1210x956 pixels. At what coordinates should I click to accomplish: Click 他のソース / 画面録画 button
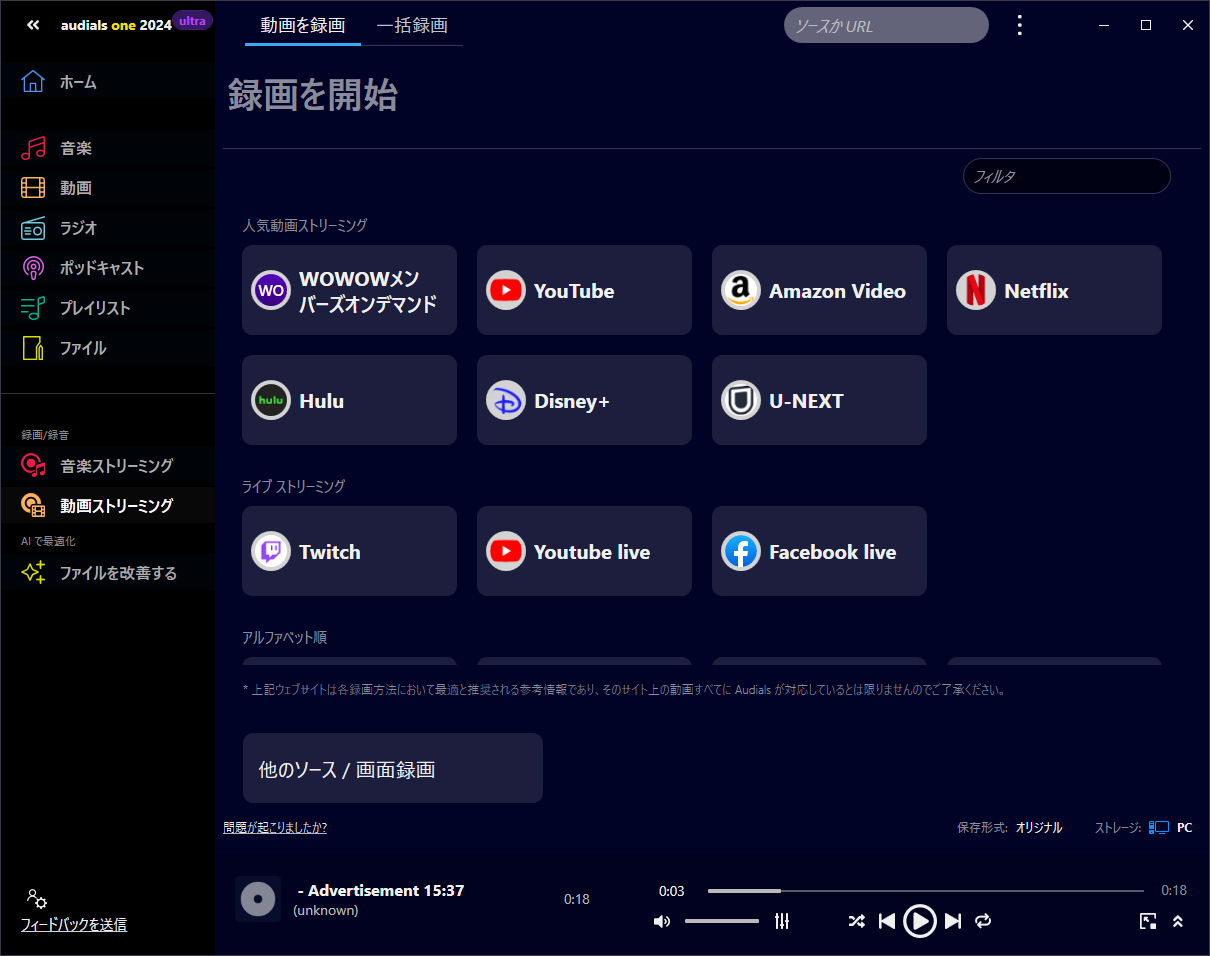(x=393, y=768)
